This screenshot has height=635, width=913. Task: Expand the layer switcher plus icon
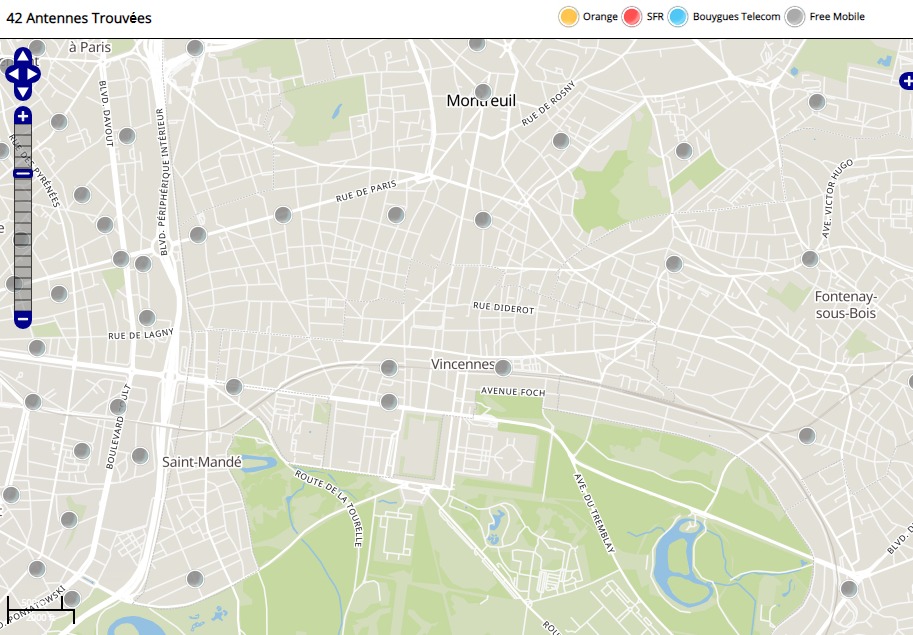pos(906,80)
